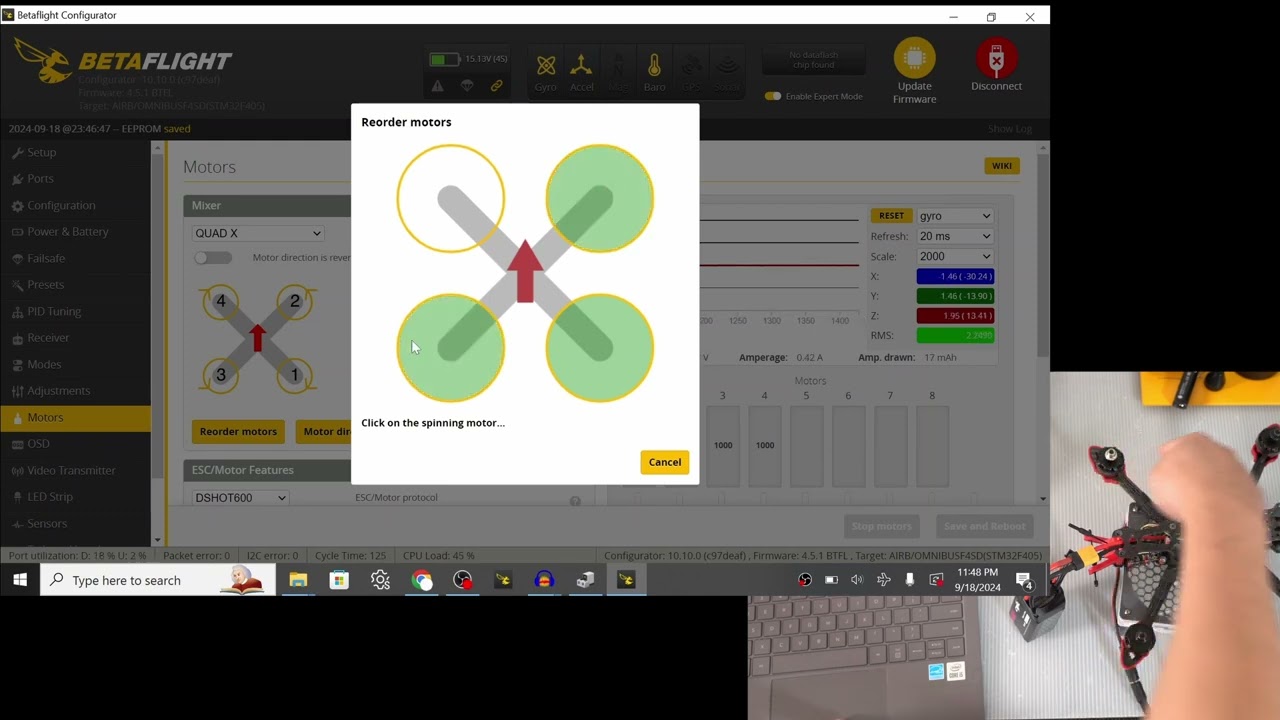The image size is (1280, 720).
Task: Select the top-left motor circle in dialog
Action: point(451,199)
